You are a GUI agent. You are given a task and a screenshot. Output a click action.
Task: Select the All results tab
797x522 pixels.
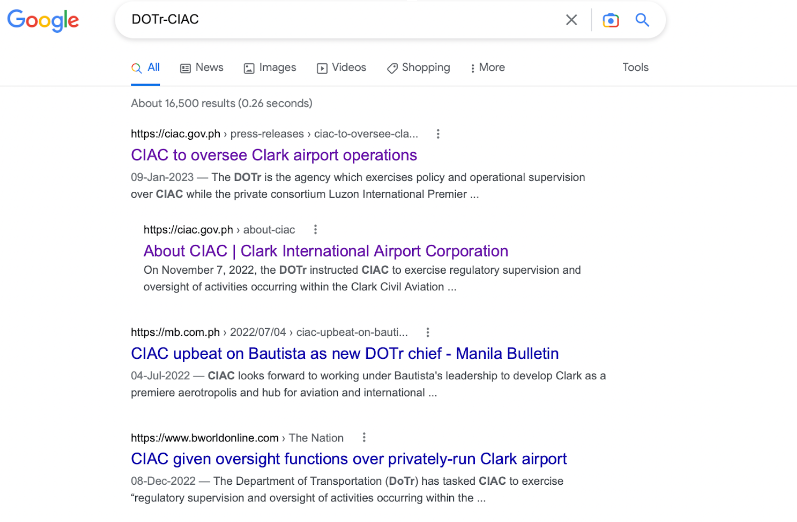(146, 68)
